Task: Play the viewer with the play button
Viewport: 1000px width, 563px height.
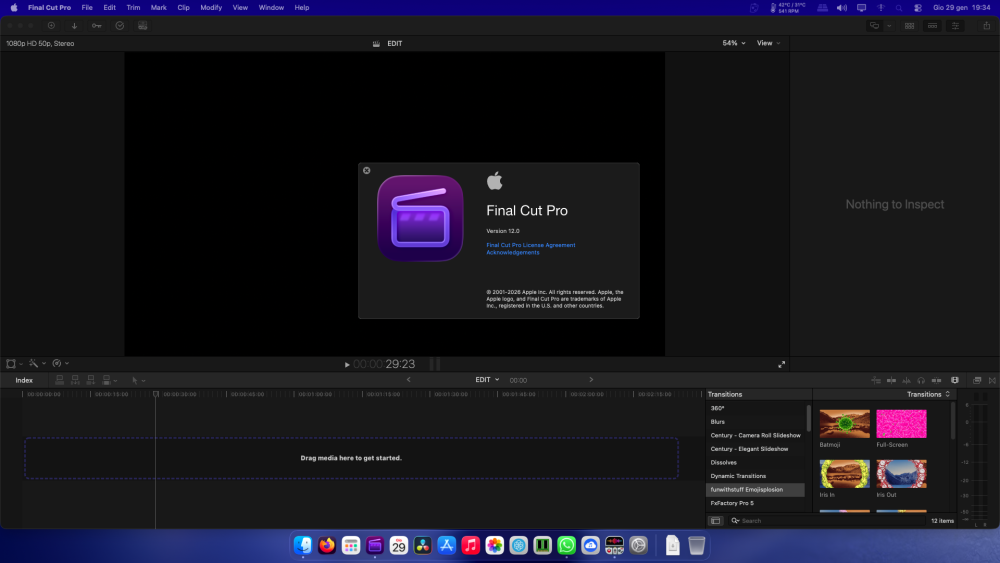Action: pyautogui.click(x=347, y=365)
